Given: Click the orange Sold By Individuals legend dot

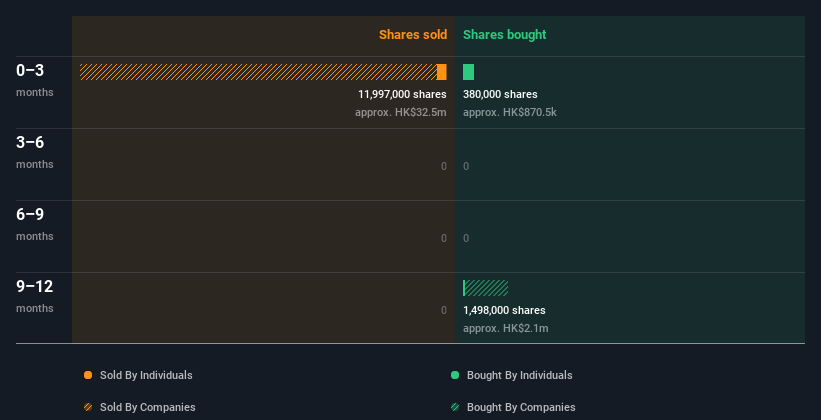Looking at the screenshot, I should pyautogui.click(x=88, y=375).
